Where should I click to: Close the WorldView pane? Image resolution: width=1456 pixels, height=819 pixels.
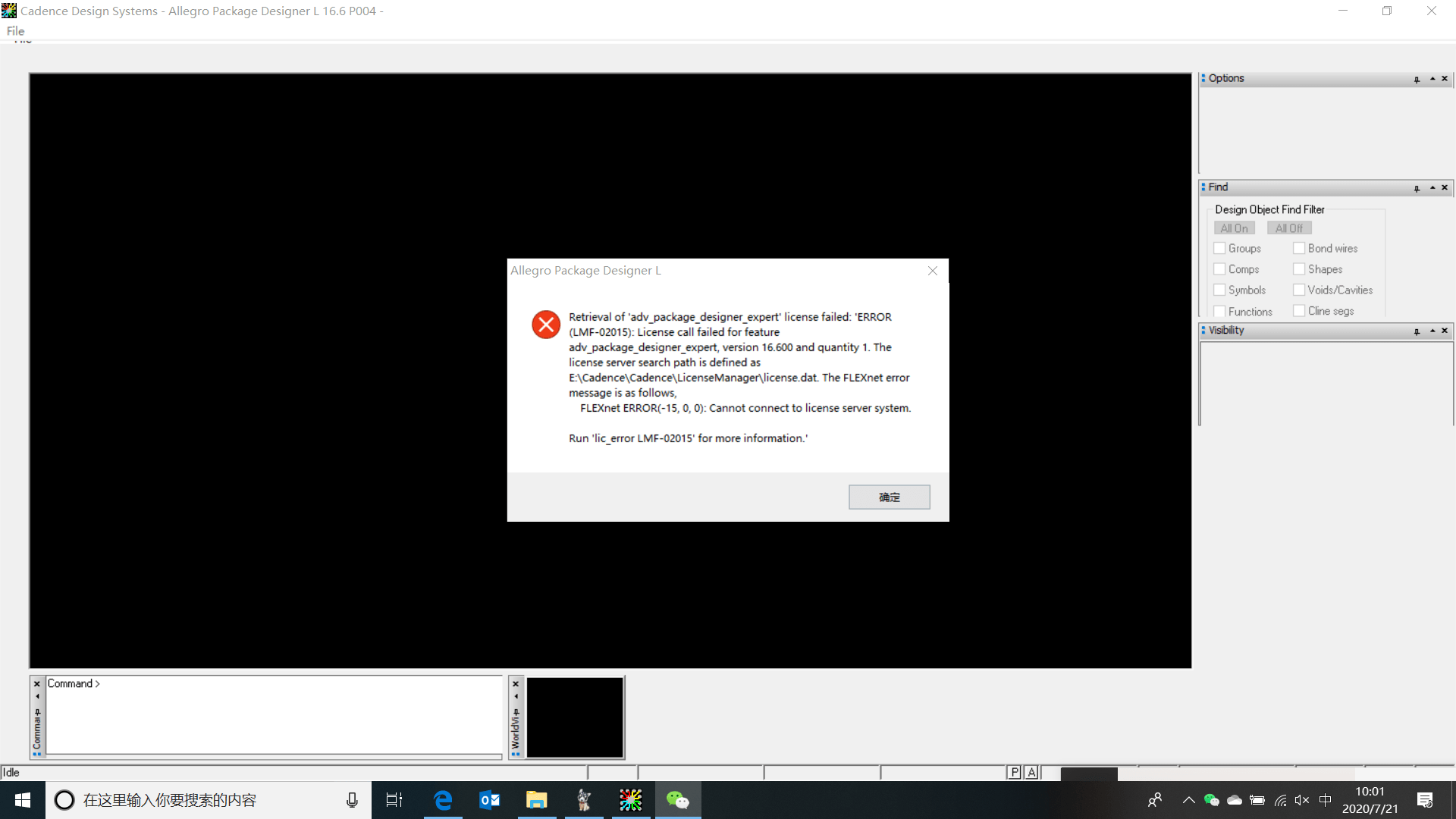coord(516,684)
